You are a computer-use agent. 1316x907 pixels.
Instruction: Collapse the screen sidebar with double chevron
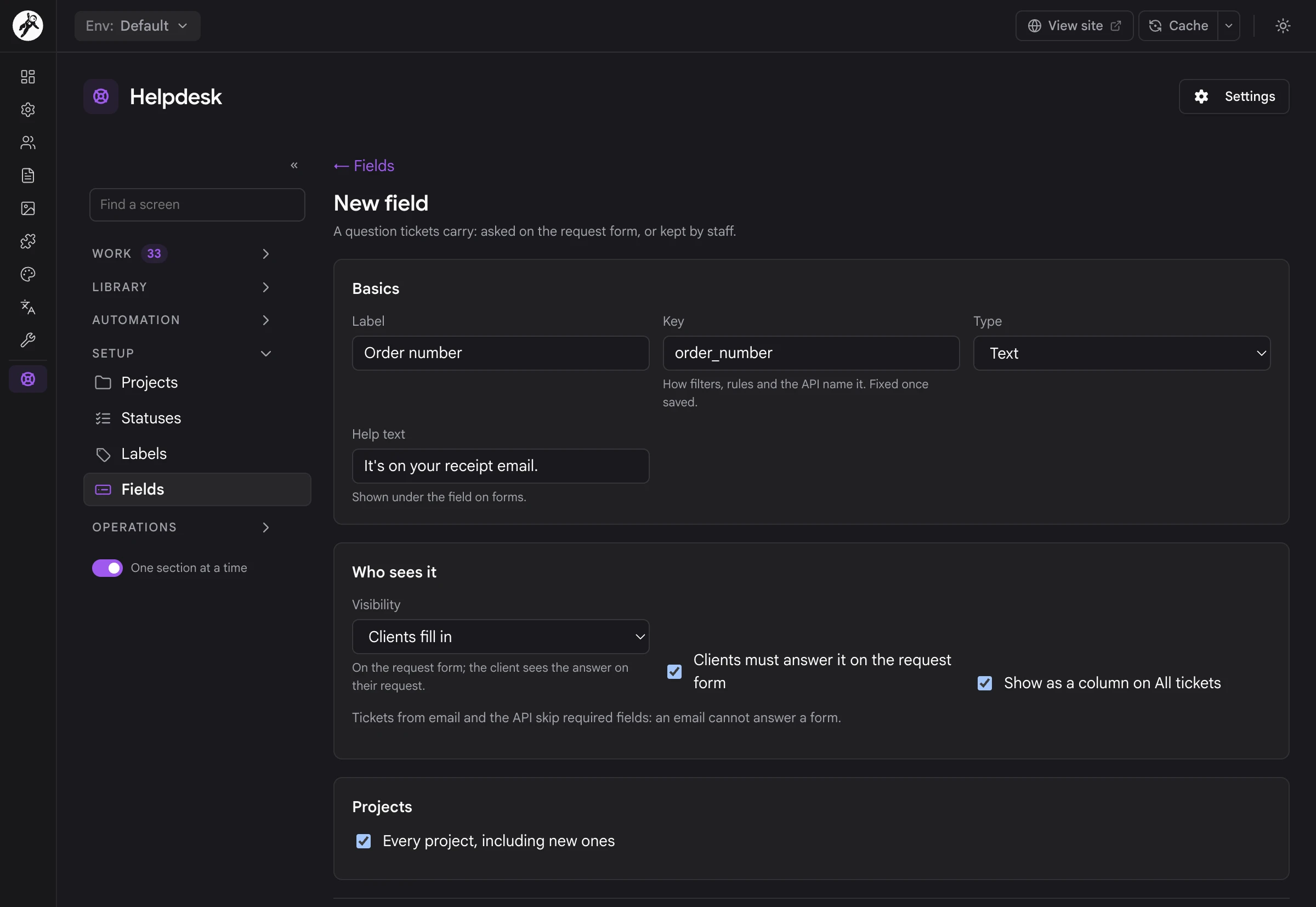294,166
